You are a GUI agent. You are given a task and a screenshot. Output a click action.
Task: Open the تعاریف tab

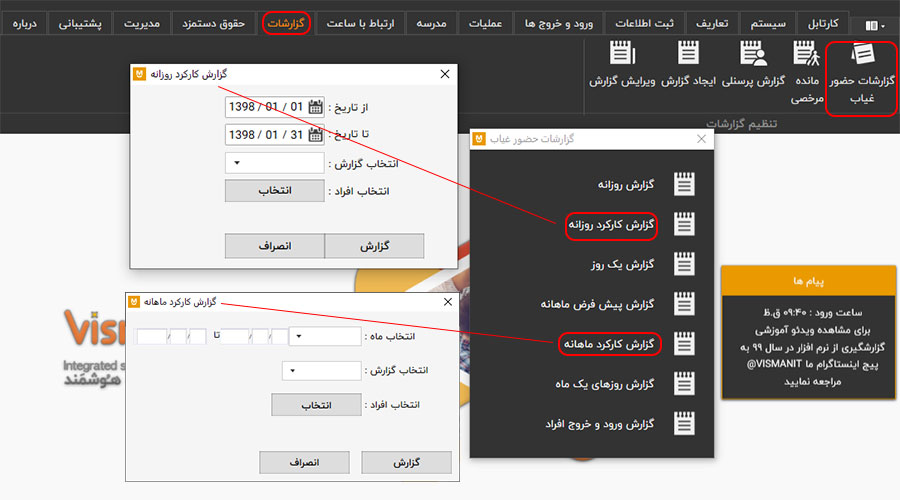pyautogui.click(x=712, y=24)
